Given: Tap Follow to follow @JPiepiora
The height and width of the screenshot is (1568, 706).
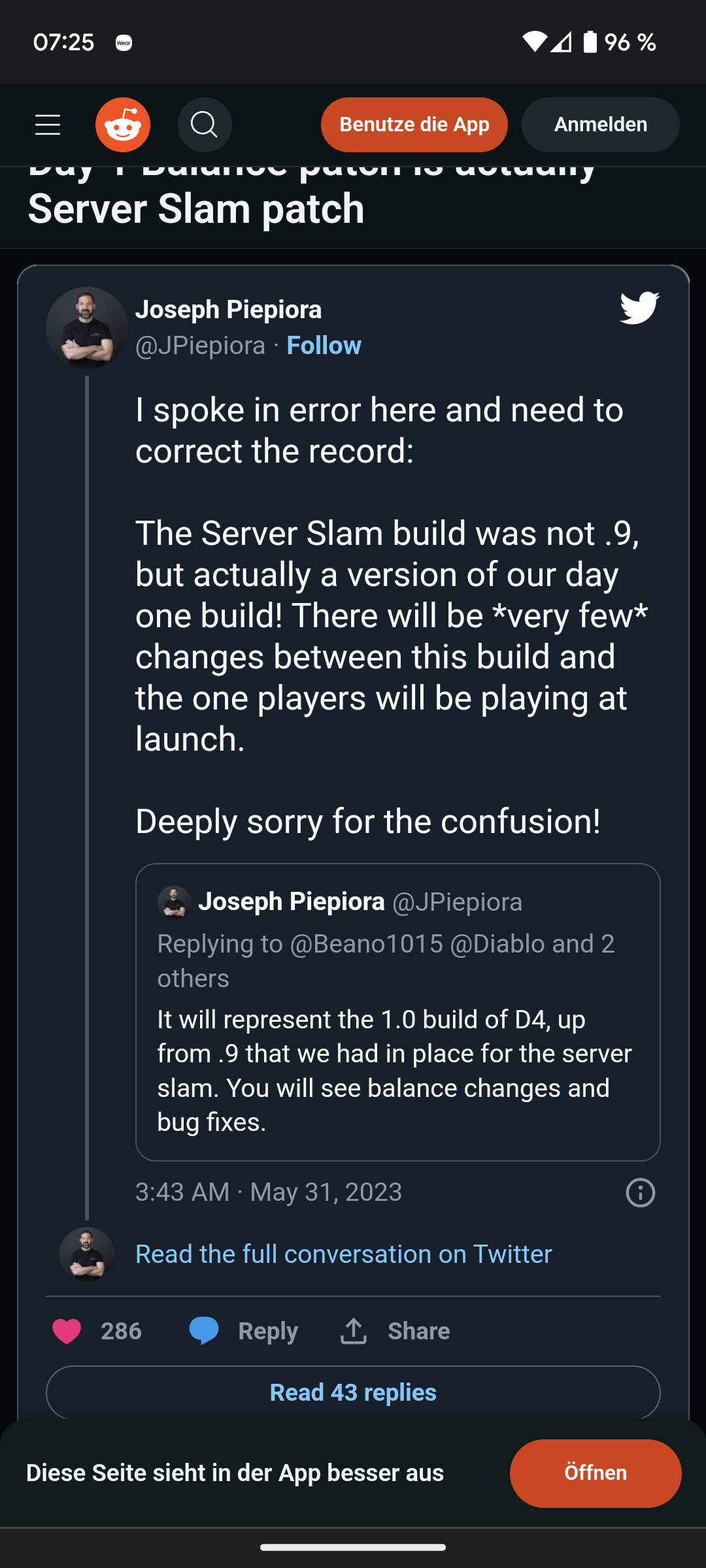Looking at the screenshot, I should point(324,345).
